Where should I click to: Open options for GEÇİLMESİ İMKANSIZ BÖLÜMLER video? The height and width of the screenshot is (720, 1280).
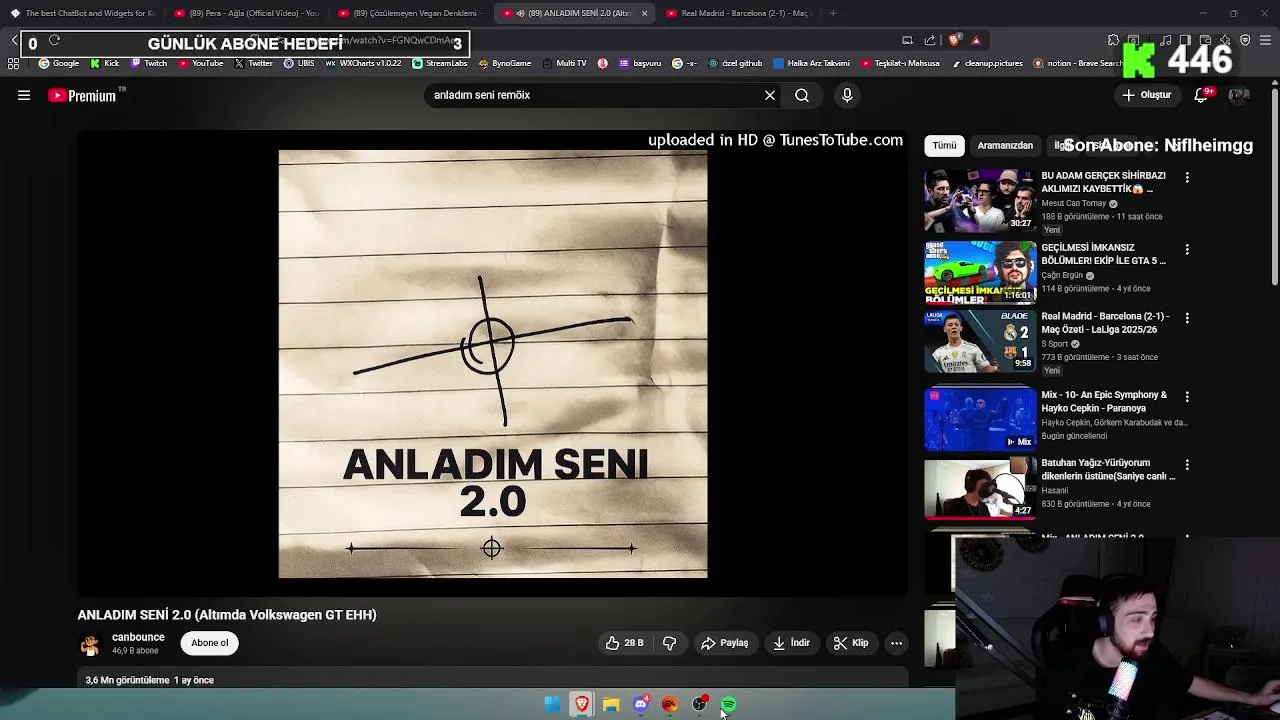pos(1187,249)
